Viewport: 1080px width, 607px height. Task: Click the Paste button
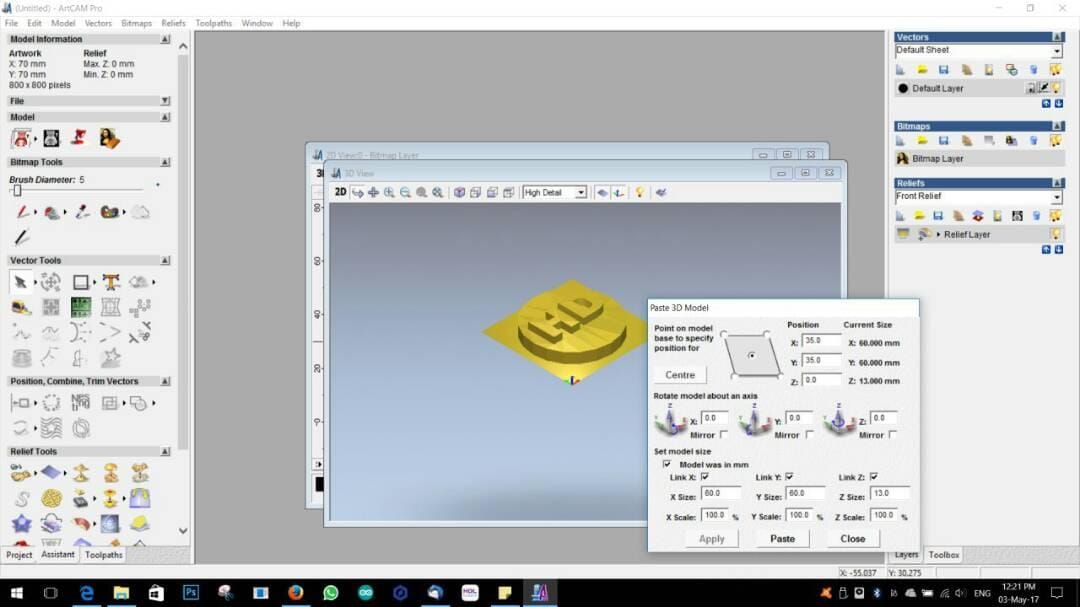[x=782, y=539]
